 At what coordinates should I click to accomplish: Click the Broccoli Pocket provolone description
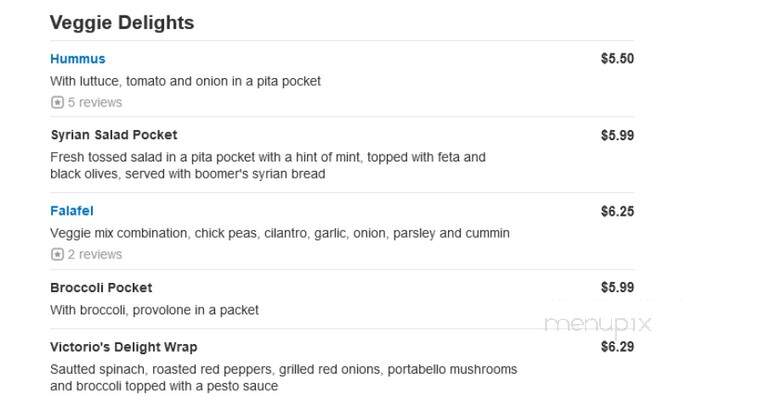coord(154,310)
